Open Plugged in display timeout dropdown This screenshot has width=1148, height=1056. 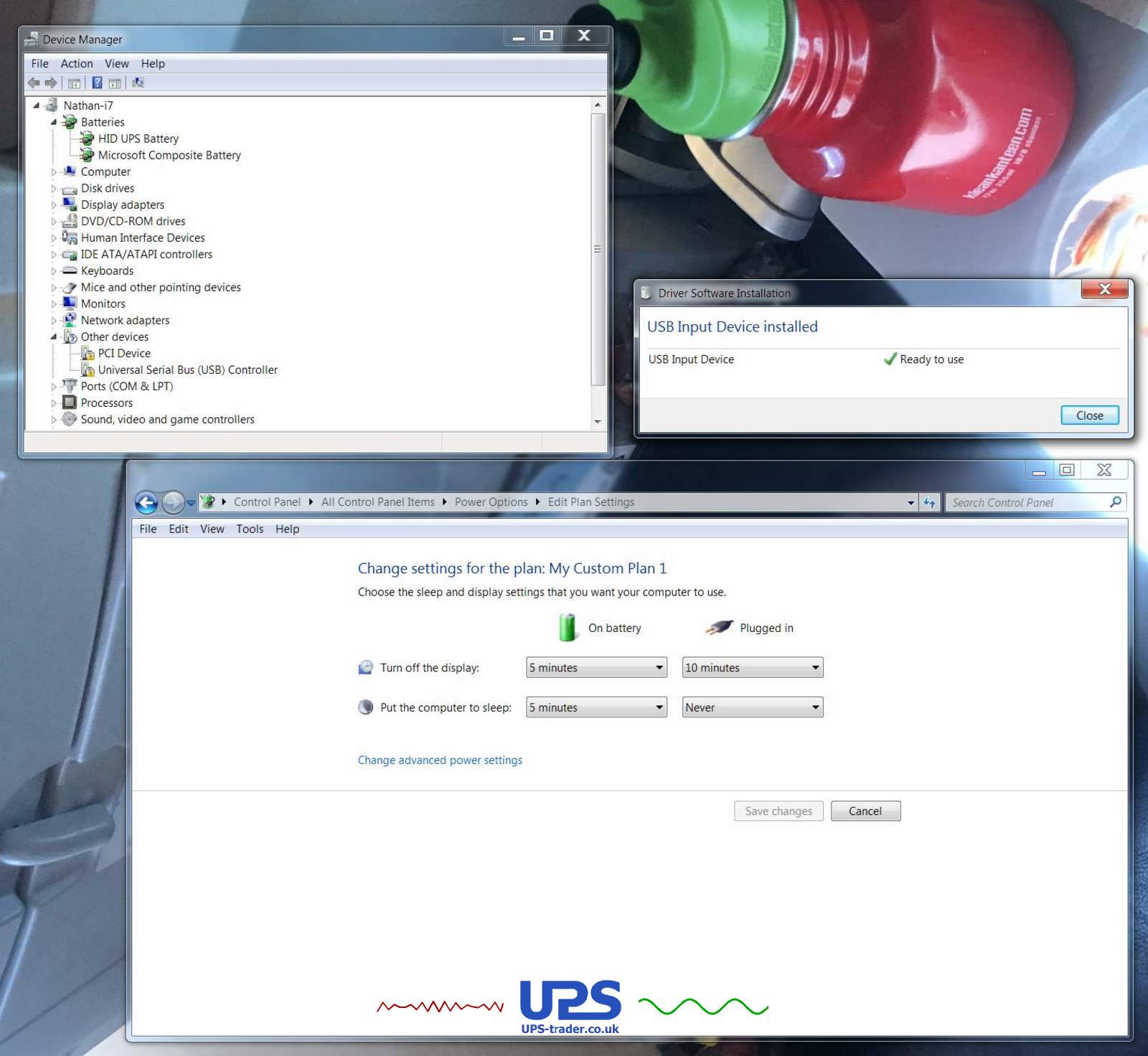pos(753,668)
